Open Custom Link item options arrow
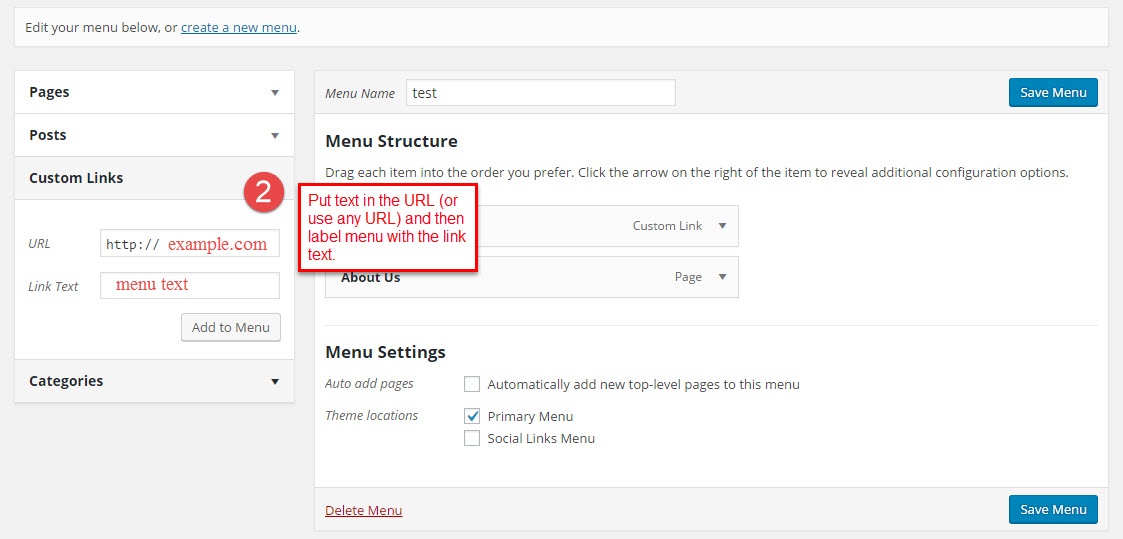 723,226
